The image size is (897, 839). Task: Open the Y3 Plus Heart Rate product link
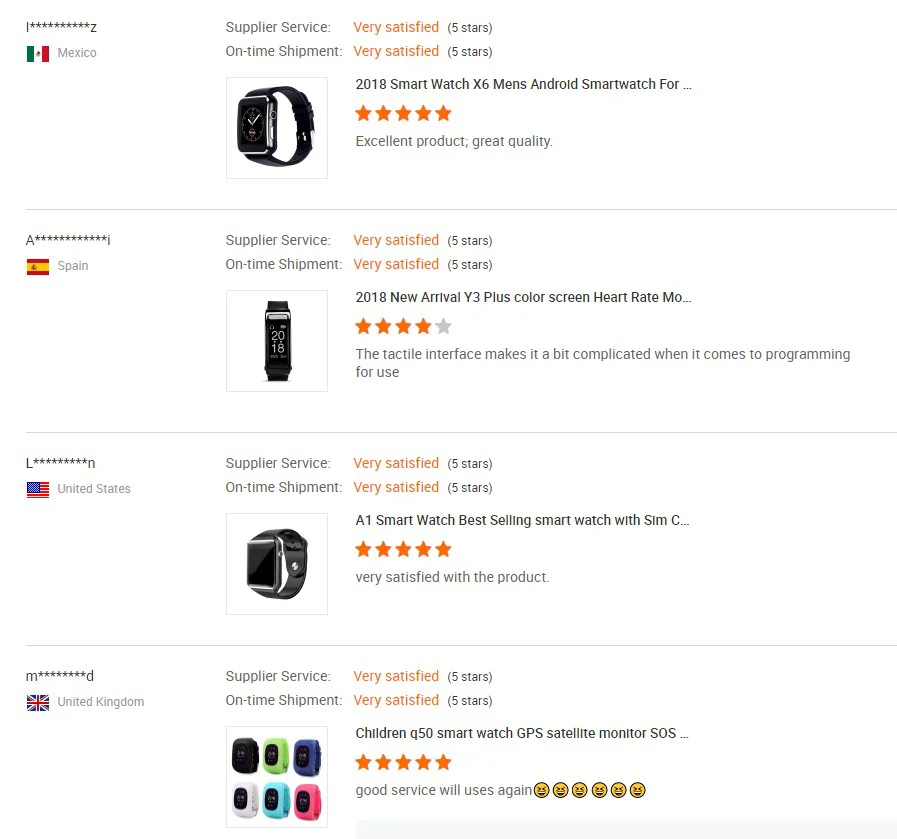(x=523, y=297)
